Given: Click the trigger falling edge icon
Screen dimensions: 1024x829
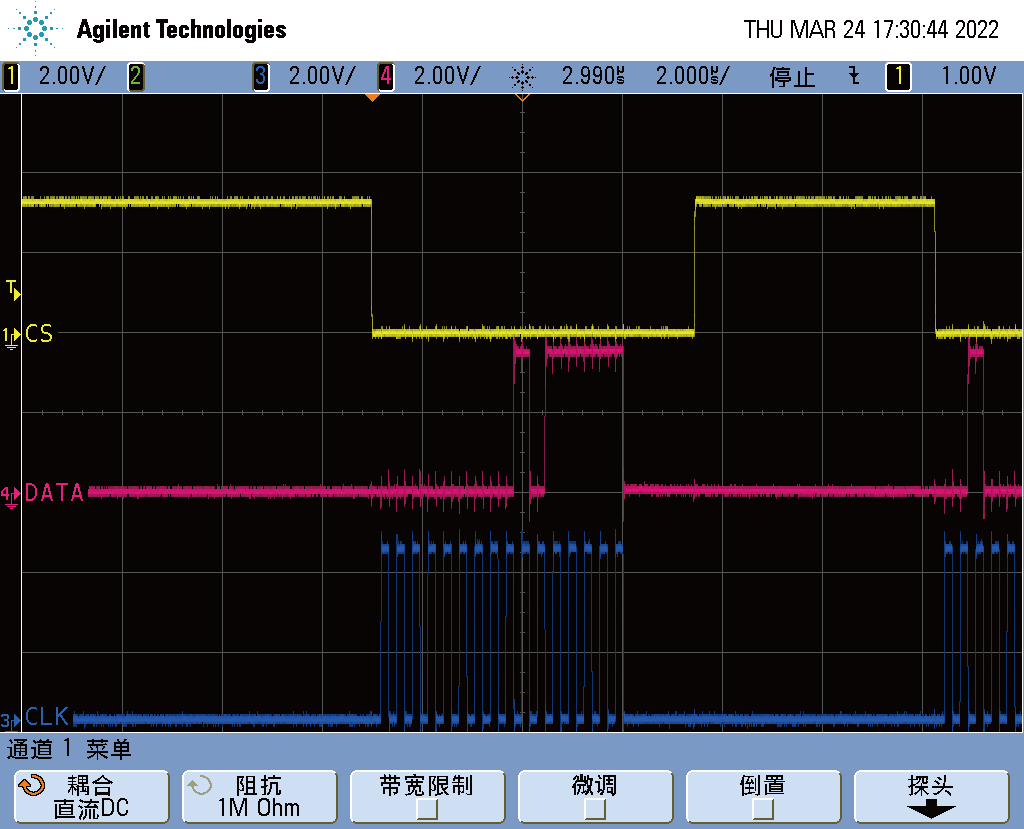Looking at the screenshot, I should point(853,76).
